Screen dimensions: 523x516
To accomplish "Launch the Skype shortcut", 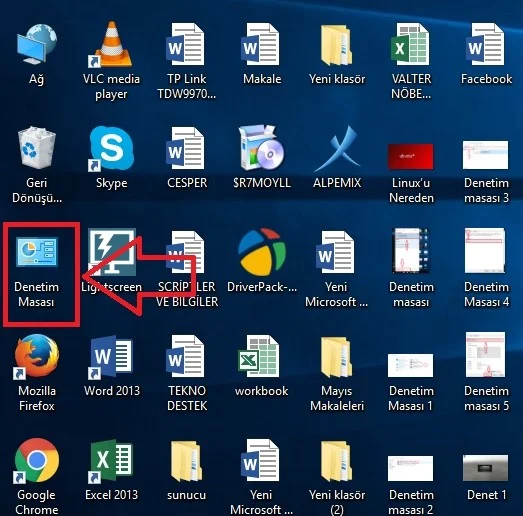I will pyautogui.click(x=111, y=149).
